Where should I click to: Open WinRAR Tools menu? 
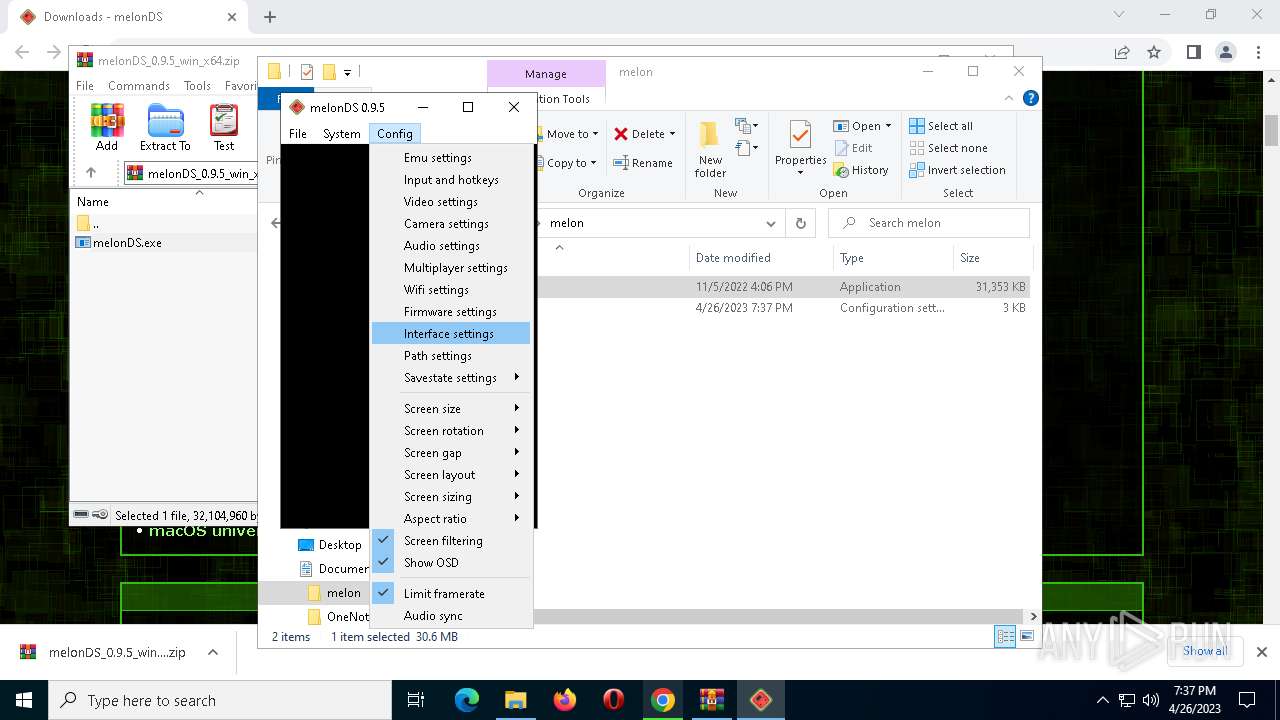(x=197, y=86)
